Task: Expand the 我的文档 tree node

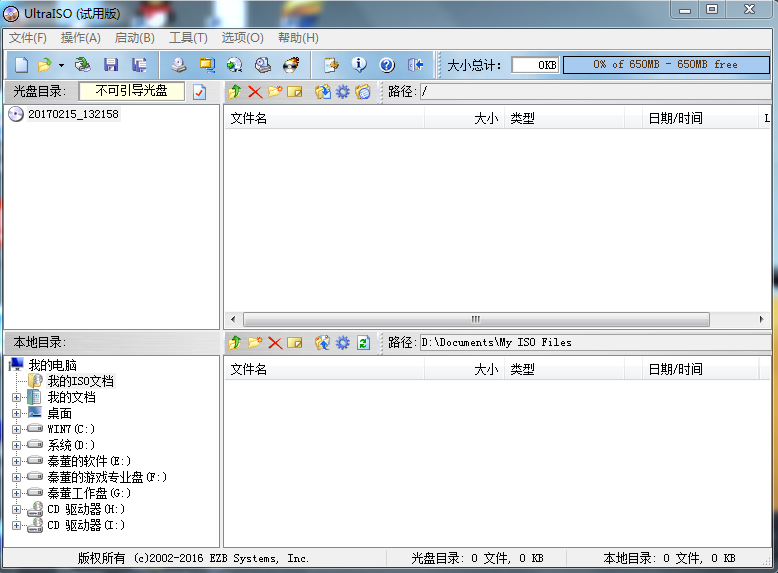Action: (x=16, y=397)
